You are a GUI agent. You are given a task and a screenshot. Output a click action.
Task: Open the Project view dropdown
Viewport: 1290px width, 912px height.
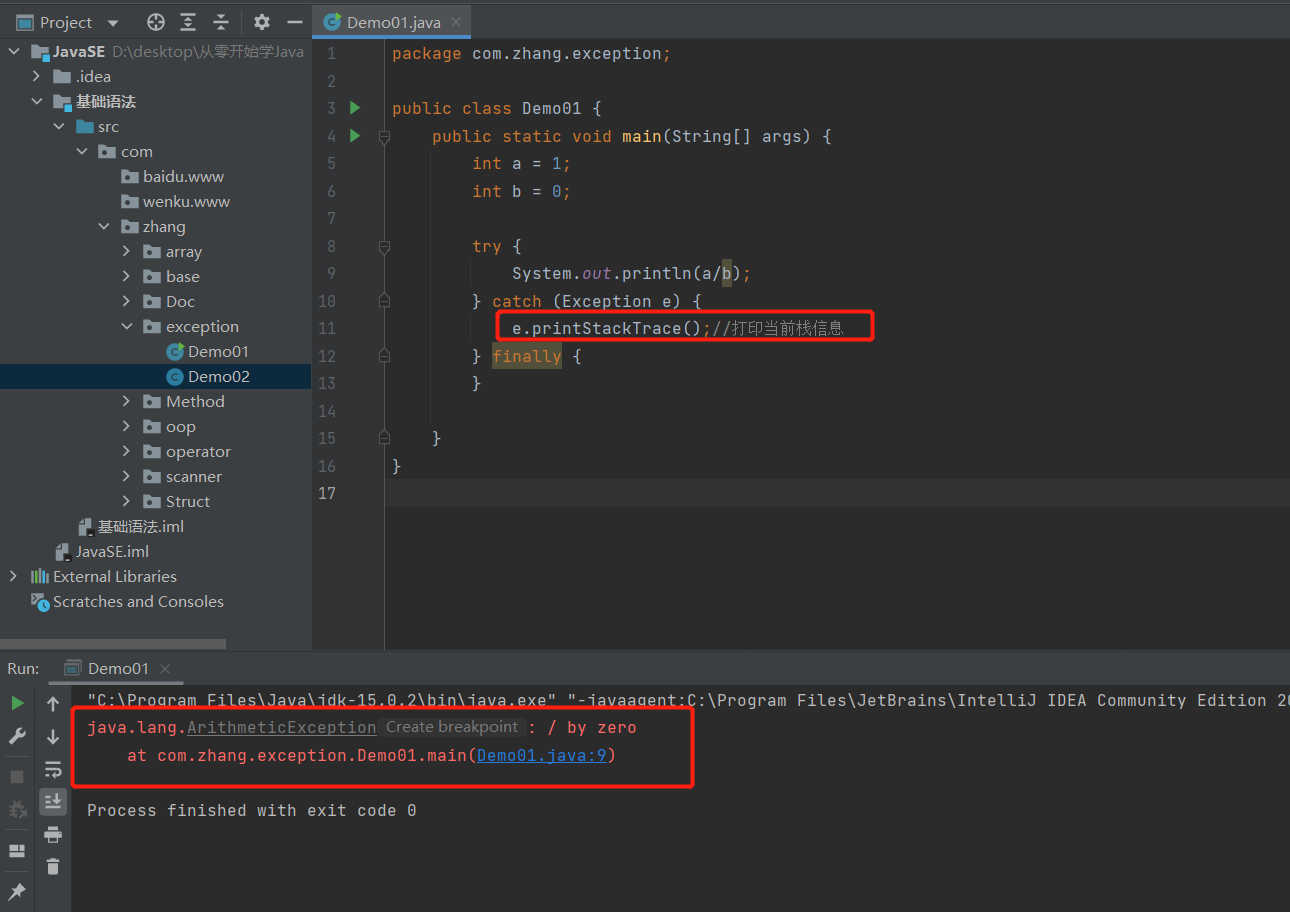tap(112, 23)
